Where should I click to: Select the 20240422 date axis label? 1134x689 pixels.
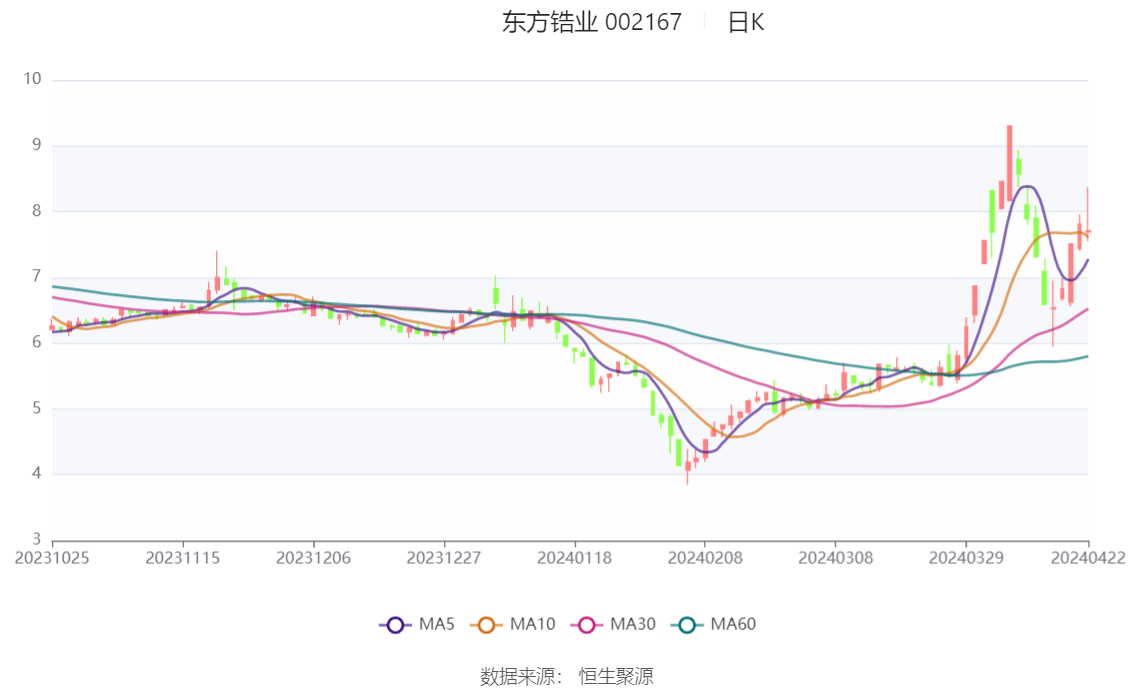(x=1088, y=558)
